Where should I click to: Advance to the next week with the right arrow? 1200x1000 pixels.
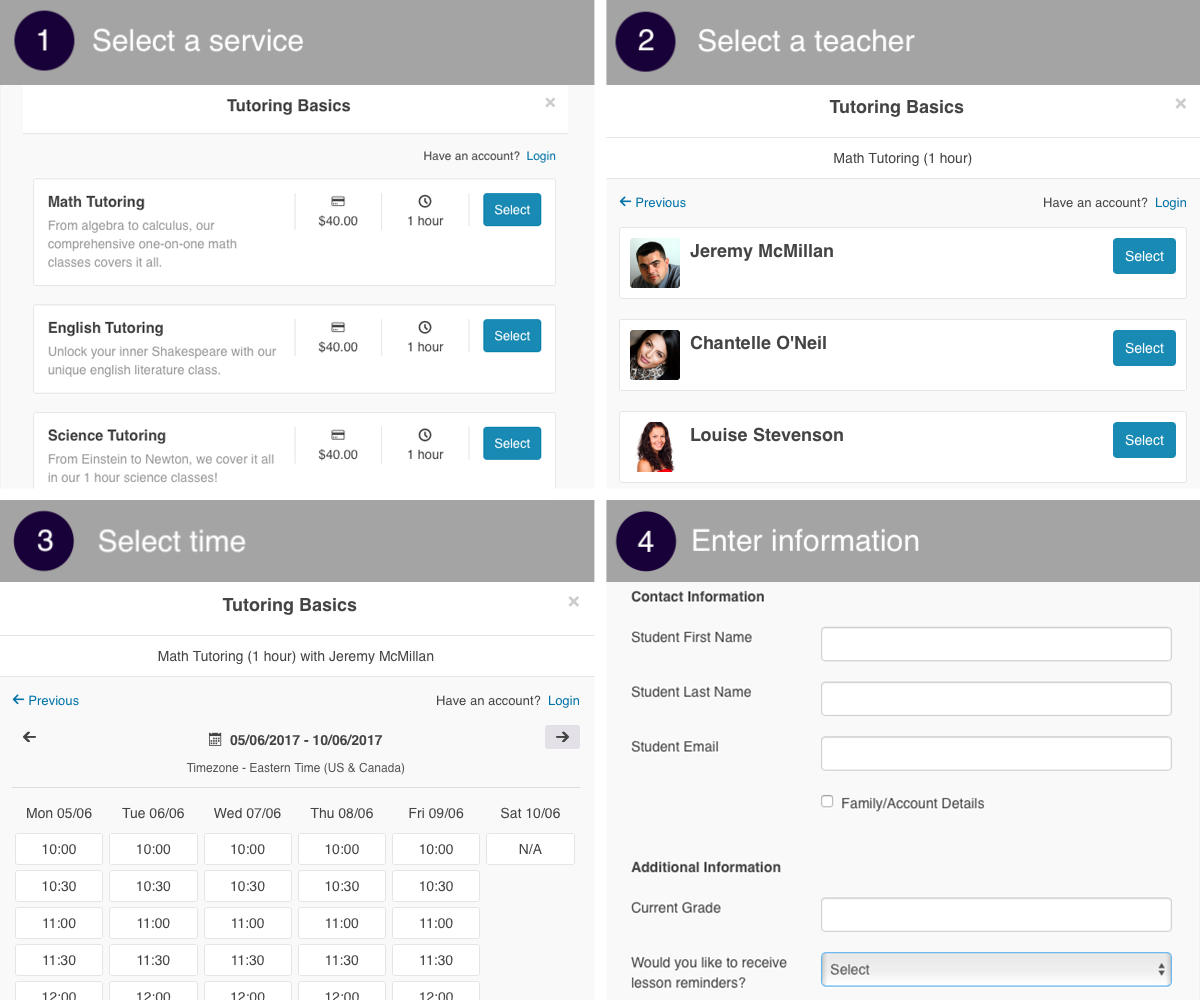[562, 737]
